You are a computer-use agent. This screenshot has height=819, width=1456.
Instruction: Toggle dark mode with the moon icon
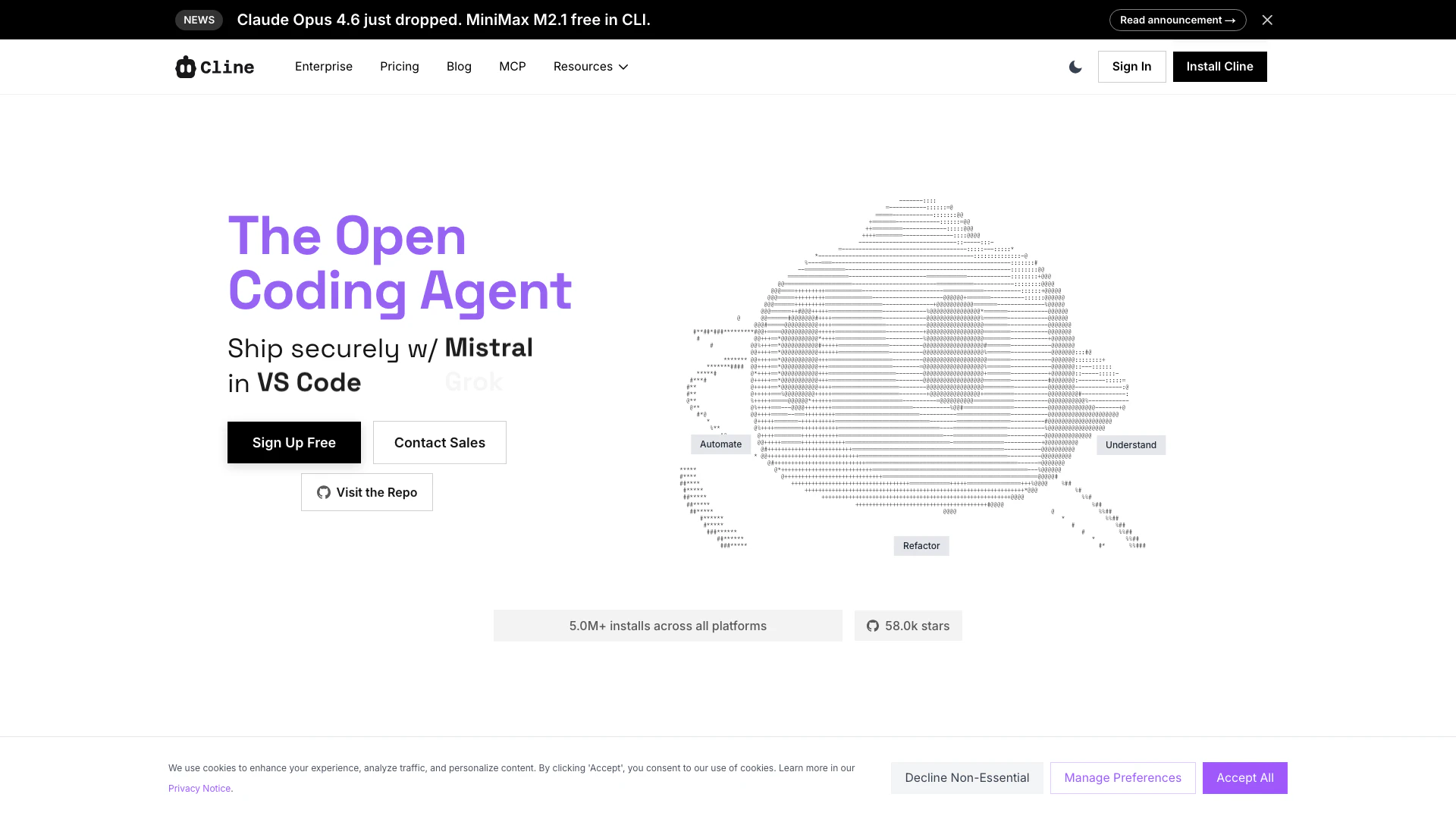pyautogui.click(x=1075, y=67)
